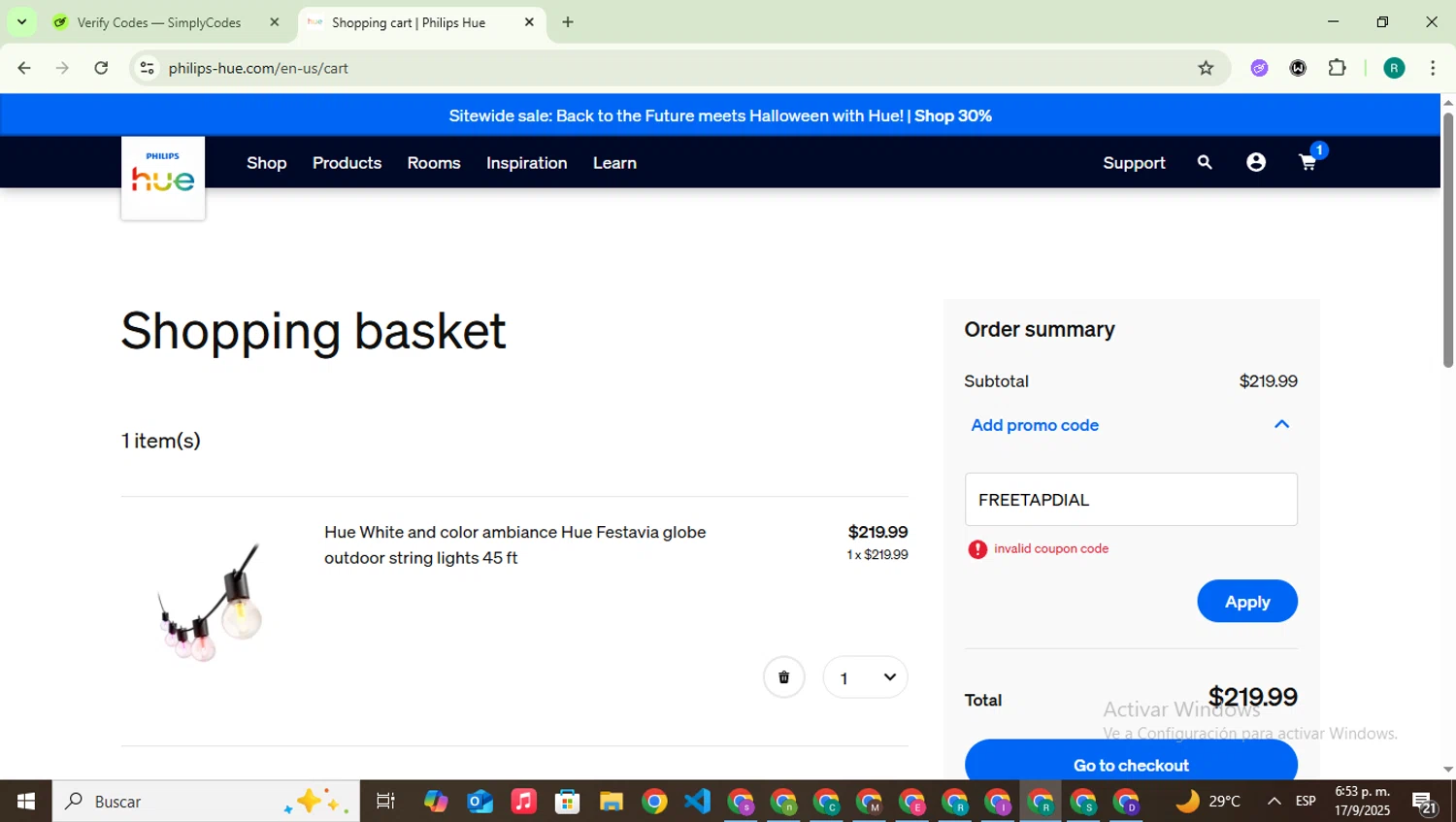Click Sitewide sale Shop 30% banner

point(720,115)
